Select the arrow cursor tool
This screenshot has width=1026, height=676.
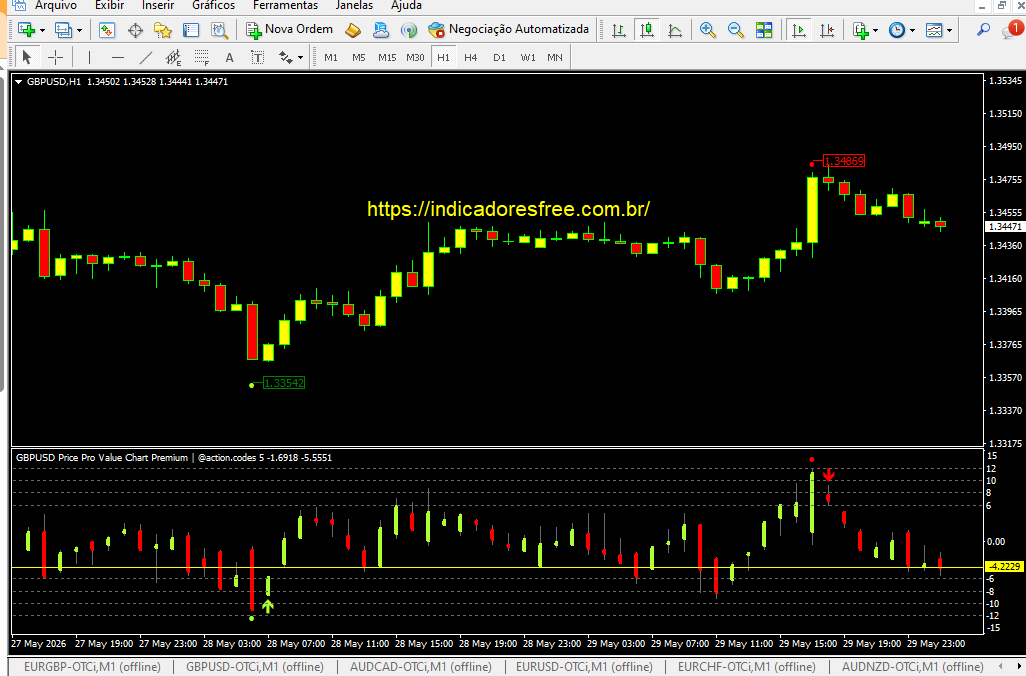click(x=27, y=58)
